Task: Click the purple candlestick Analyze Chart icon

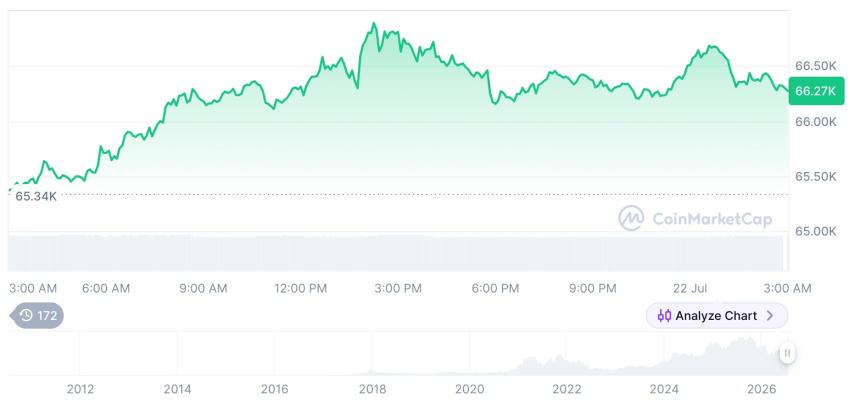Action: point(664,316)
